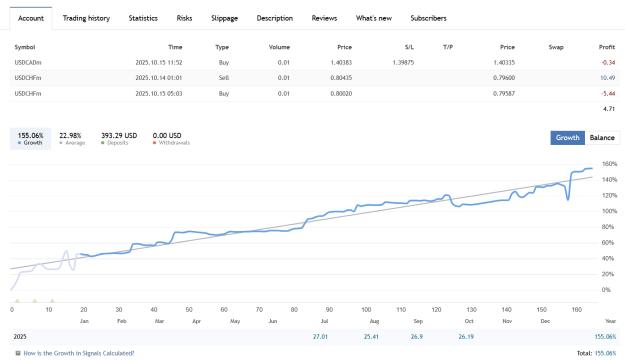
Task: Click the first green deposit marker on chart
Action: click(x=17, y=301)
